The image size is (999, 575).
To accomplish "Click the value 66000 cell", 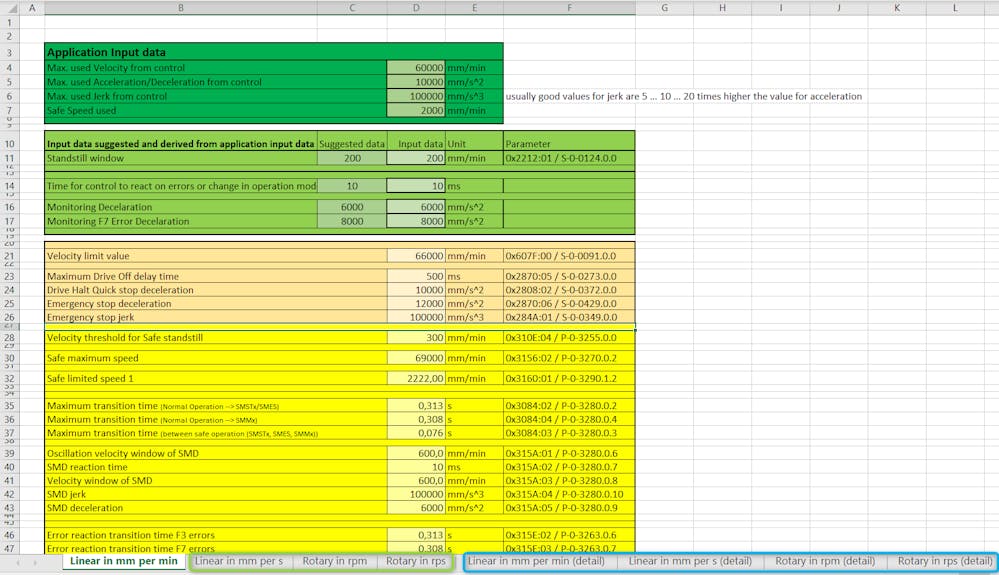I will point(416,256).
